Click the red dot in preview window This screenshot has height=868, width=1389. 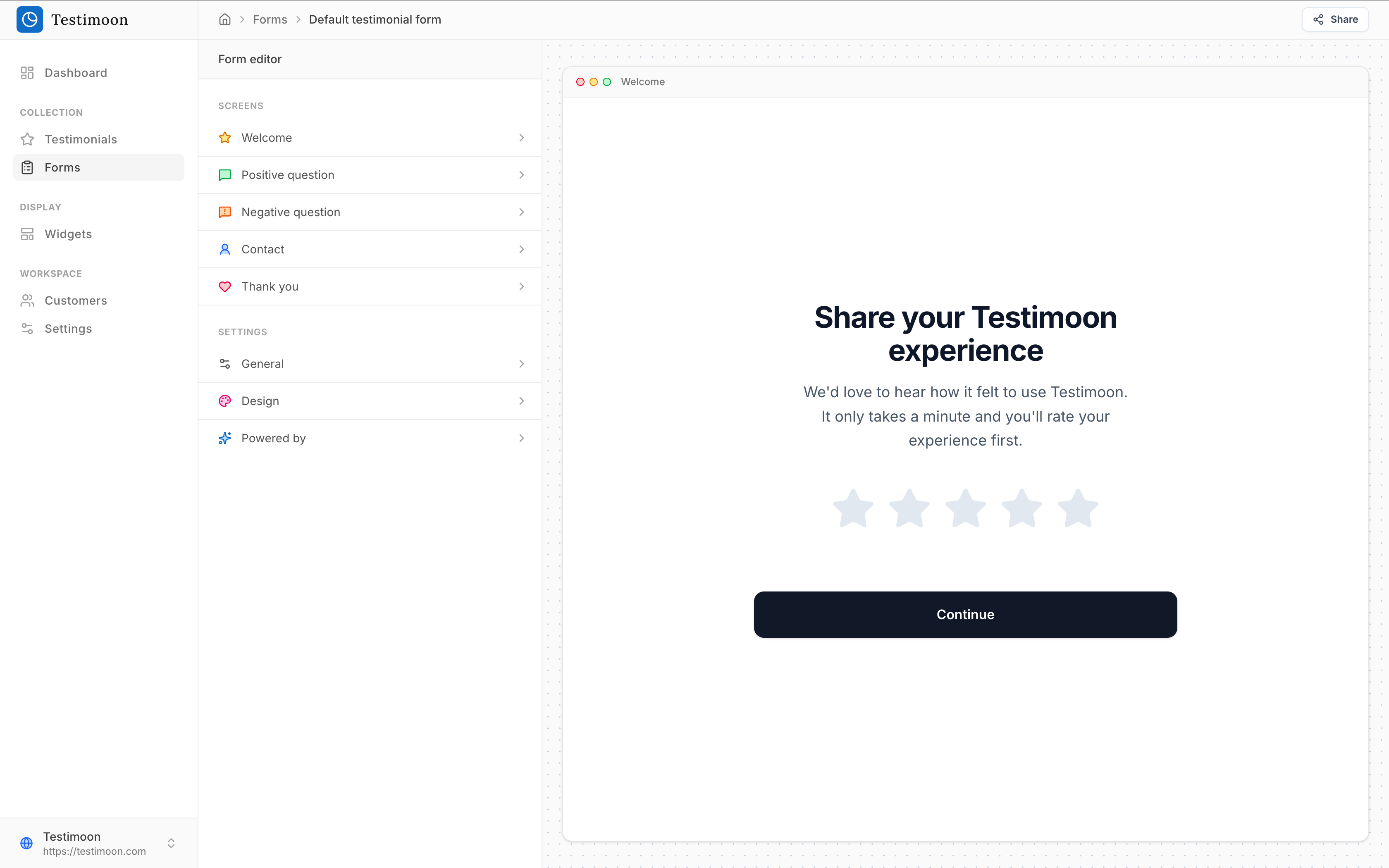(x=580, y=82)
